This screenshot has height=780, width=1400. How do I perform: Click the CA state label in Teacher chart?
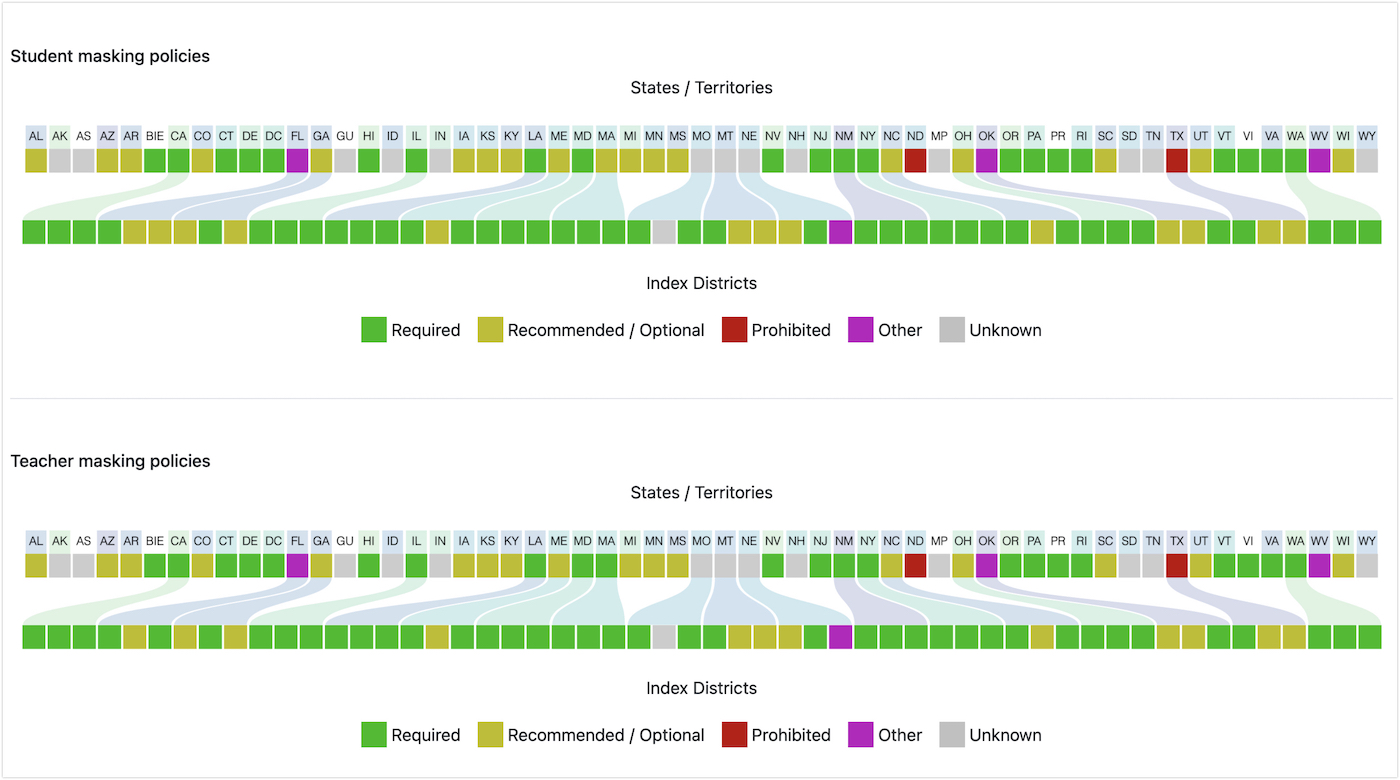point(178,541)
